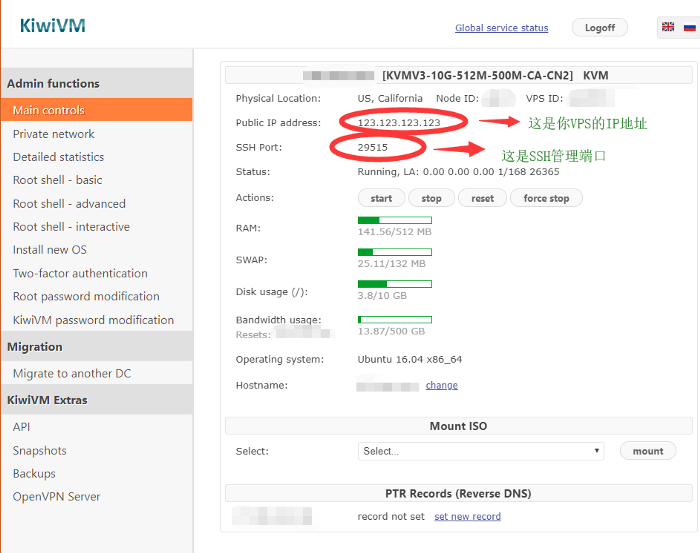700x553 pixels.
Task: Click the RAM usage progress bar
Action: click(x=394, y=220)
